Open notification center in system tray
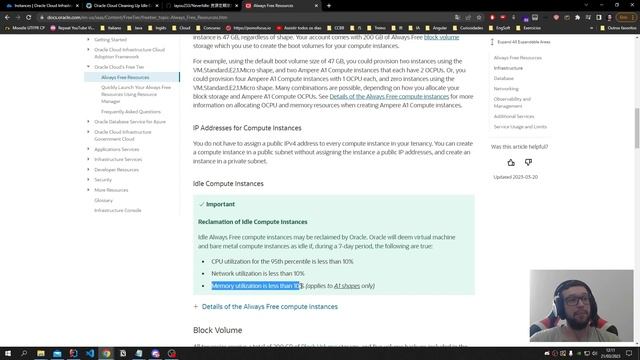The height and width of the screenshot is (360, 640). pos(629,353)
